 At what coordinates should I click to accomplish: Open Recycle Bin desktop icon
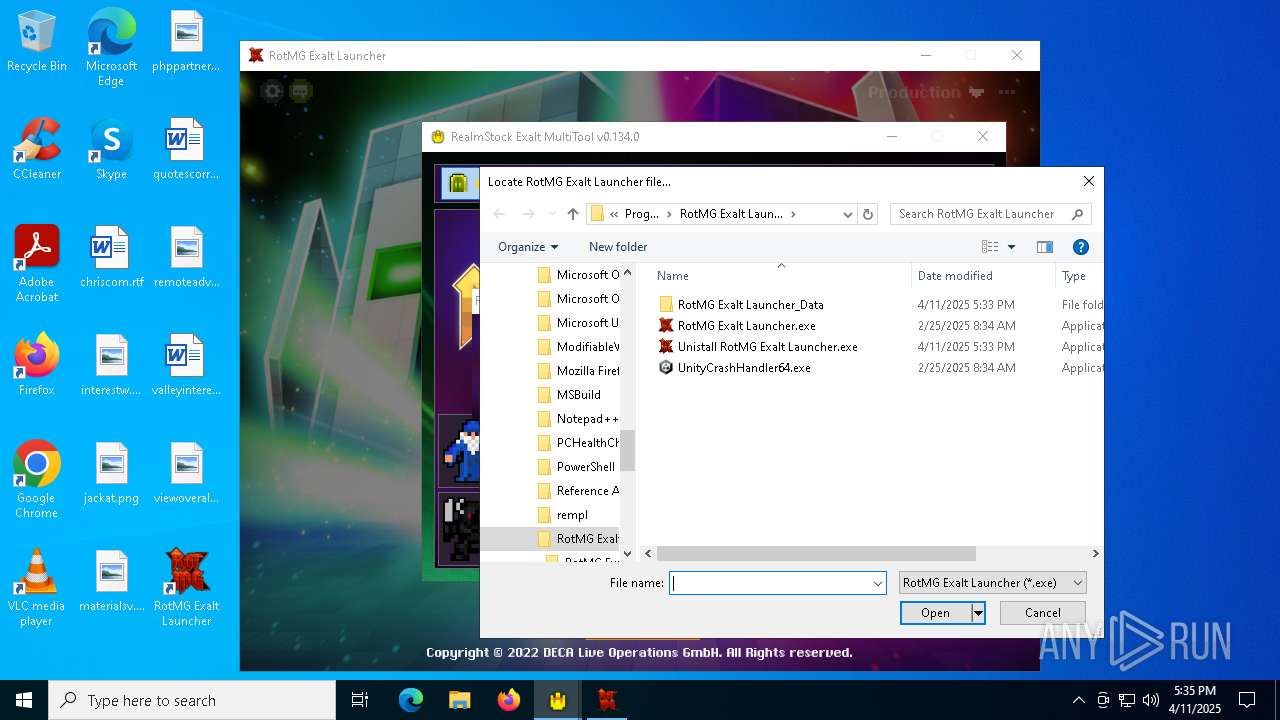[37, 42]
